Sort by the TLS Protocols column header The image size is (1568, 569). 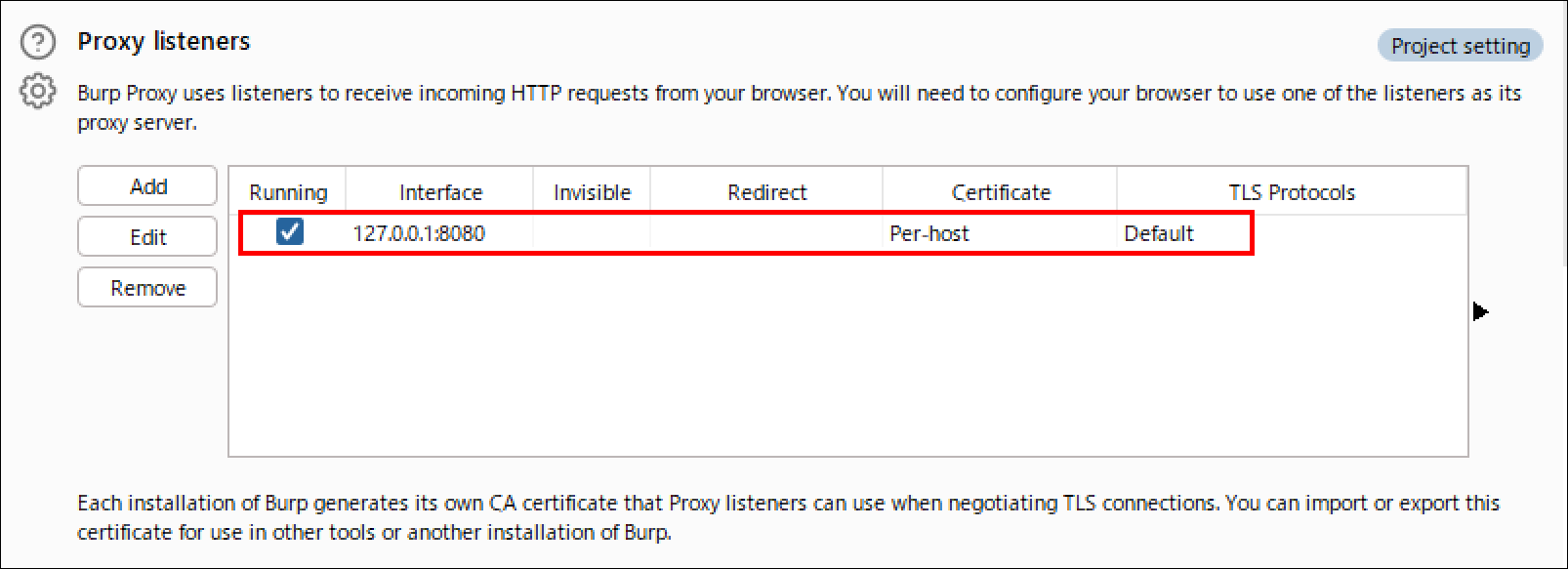(x=1292, y=191)
